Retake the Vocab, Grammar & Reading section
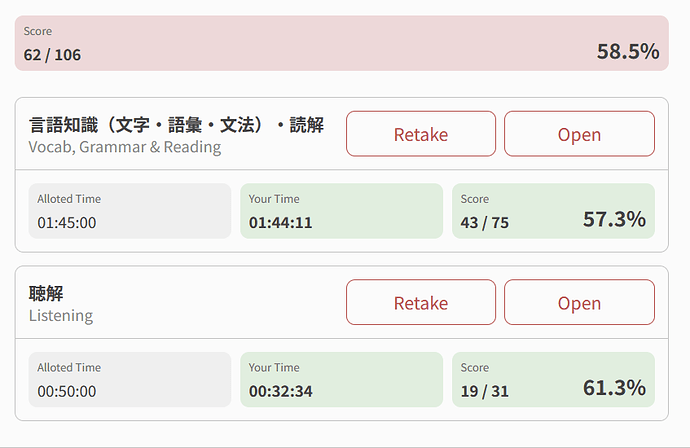Screen dimensions: 690x448 point(420,134)
